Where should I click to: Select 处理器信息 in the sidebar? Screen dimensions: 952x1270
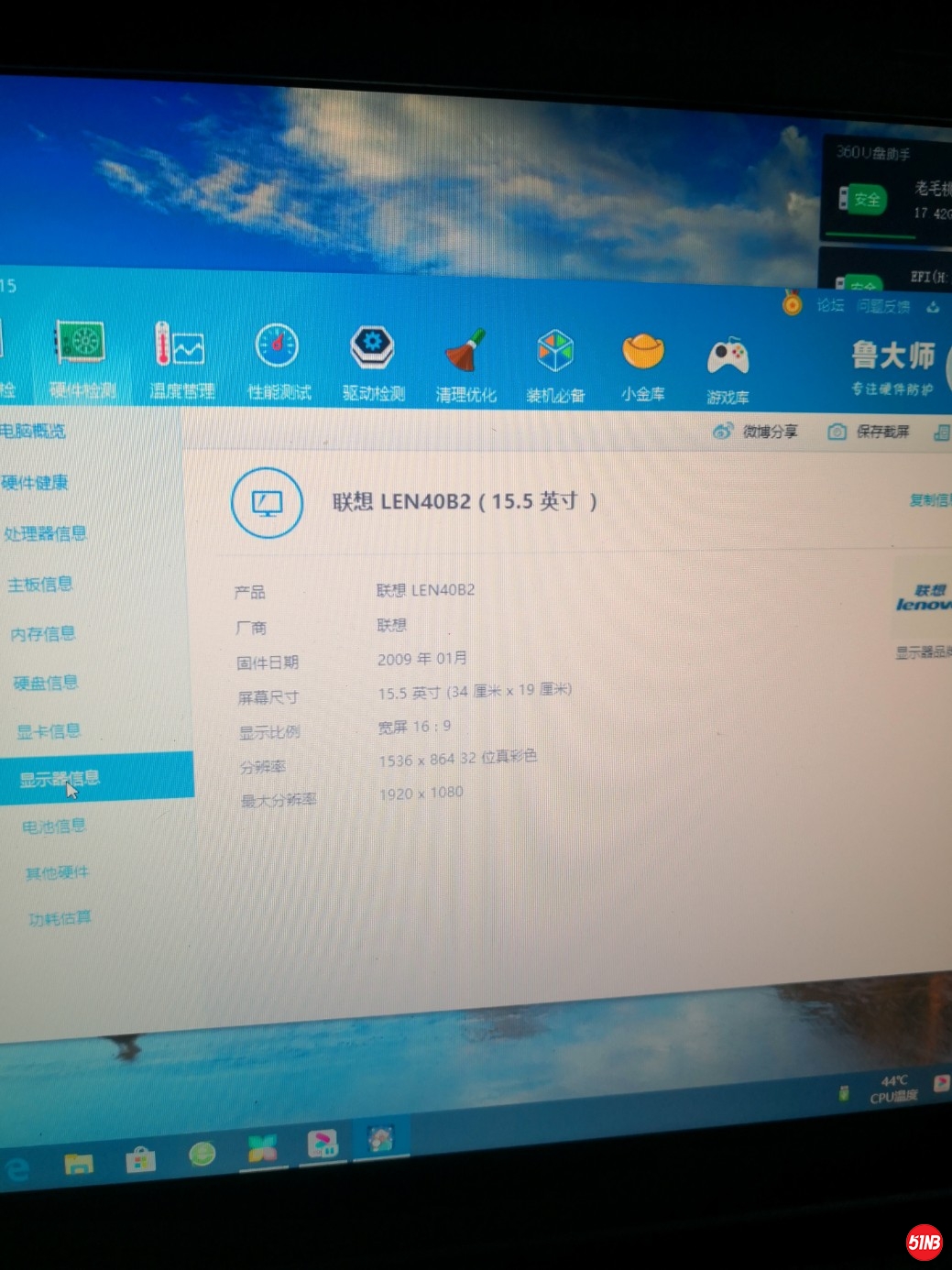point(45,532)
